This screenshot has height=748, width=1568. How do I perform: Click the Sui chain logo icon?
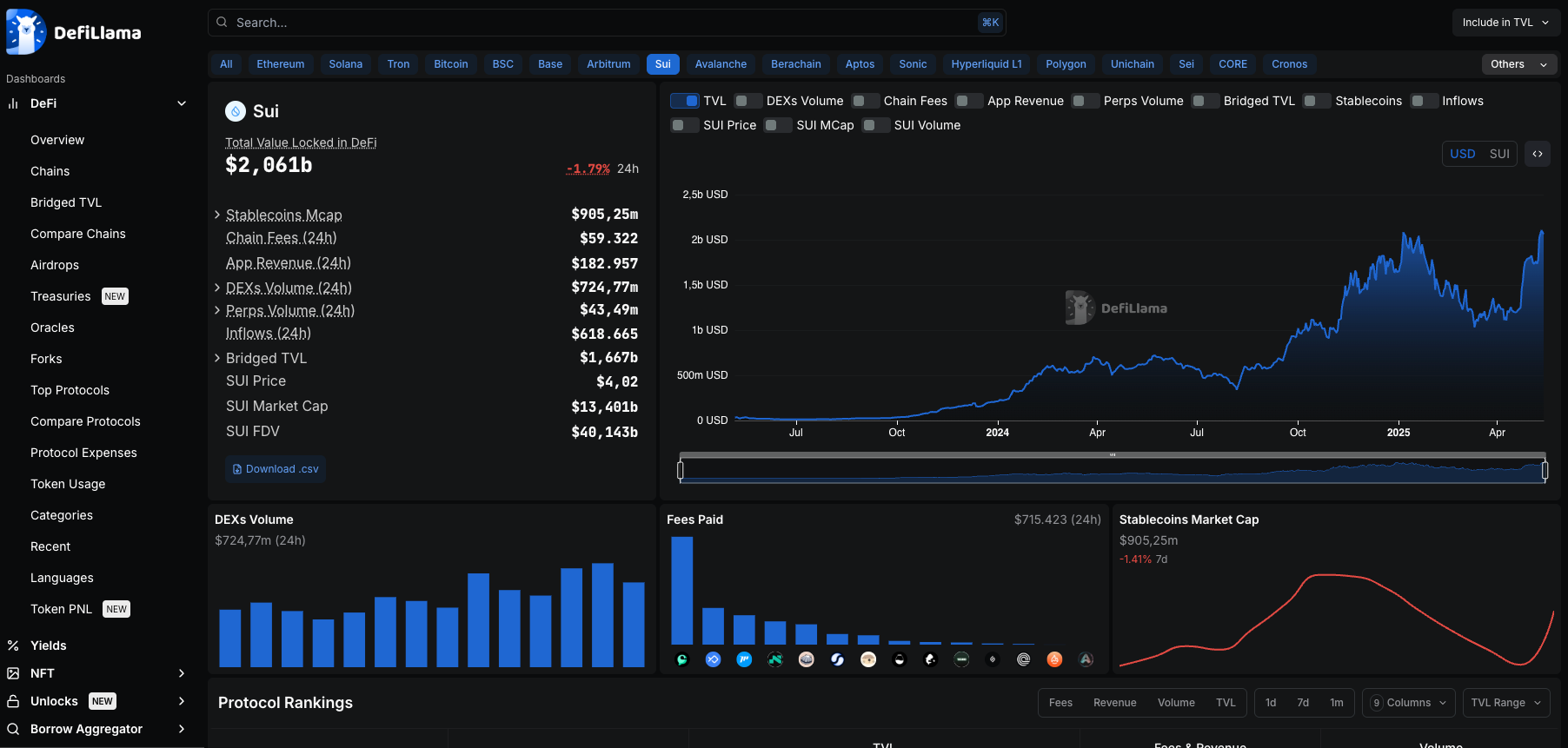236,111
